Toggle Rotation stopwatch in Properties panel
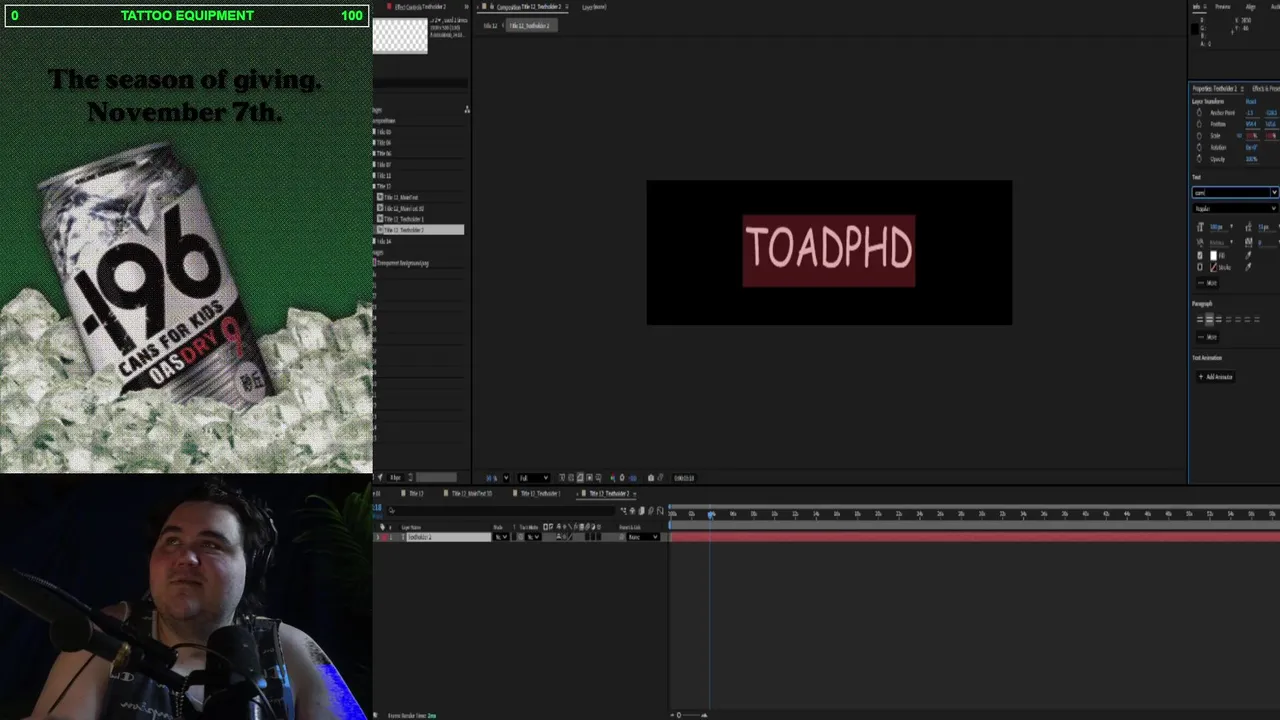The image size is (1280, 720). pos(1200,147)
